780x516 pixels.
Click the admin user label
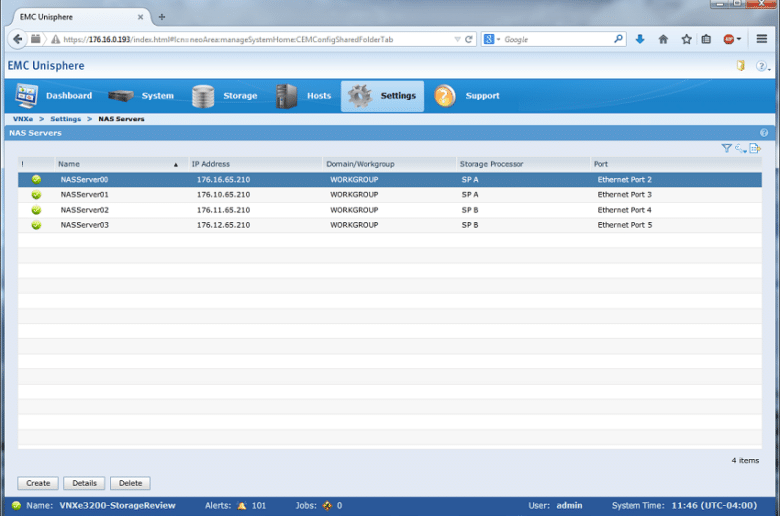click(569, 506)
